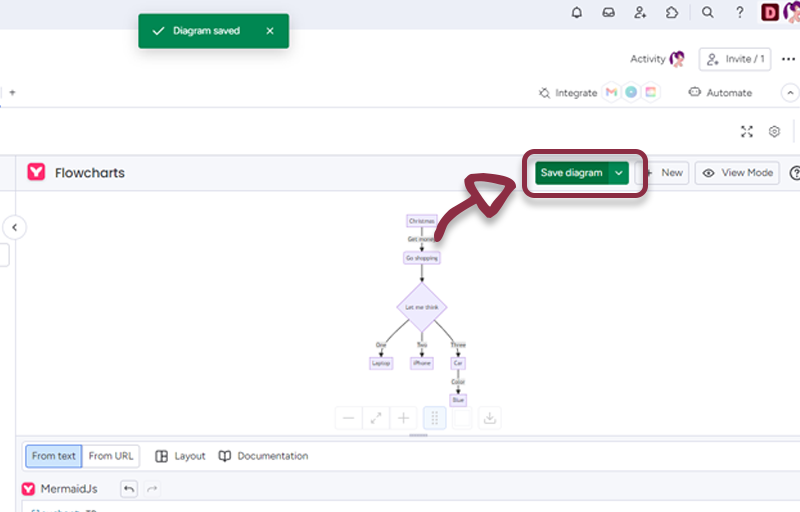The height and width of the screenshot is (512, 800).
Task: Collapse the left side panel arrow
Action: point(14,228)
